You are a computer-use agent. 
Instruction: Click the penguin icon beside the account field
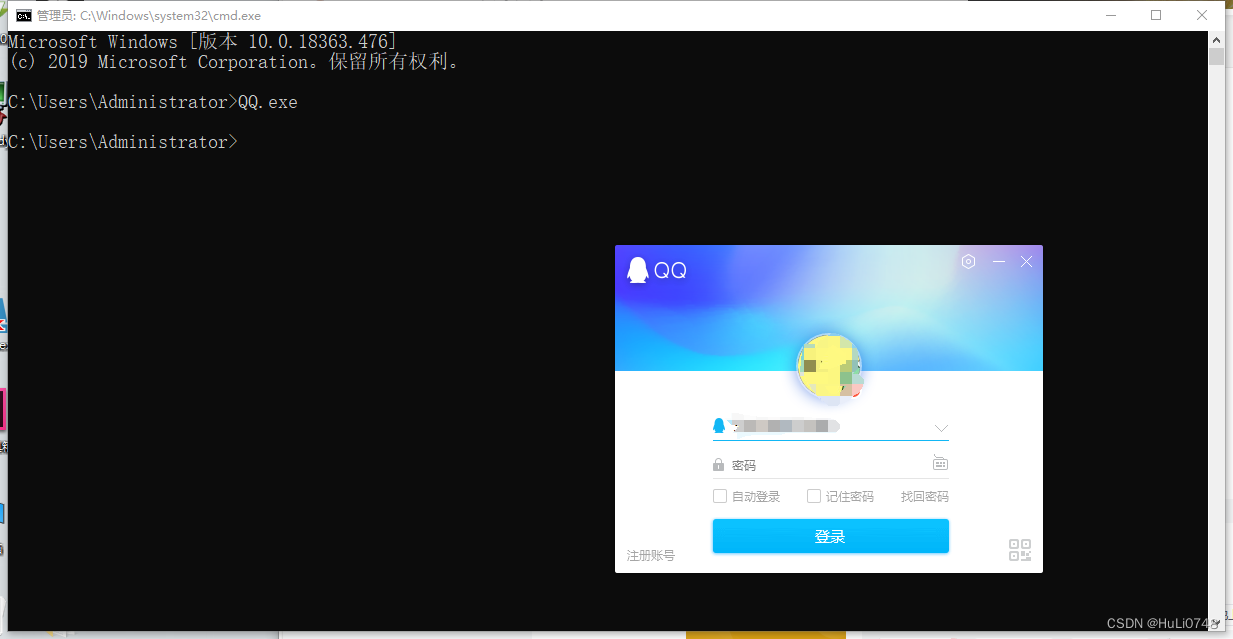[x=718, y=425]
